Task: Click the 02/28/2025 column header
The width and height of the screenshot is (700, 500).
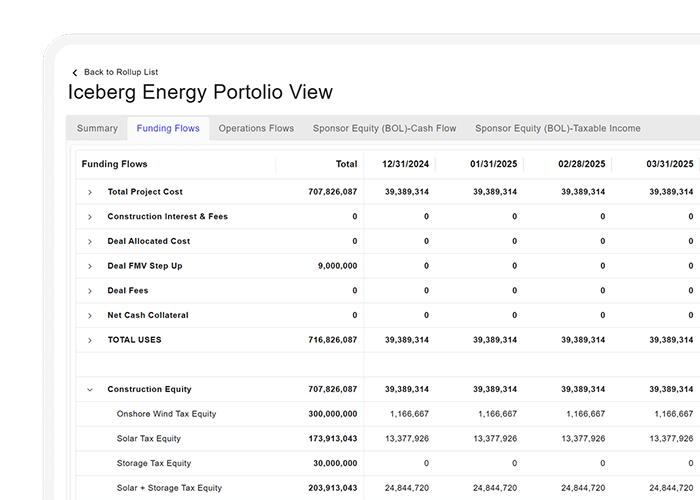Action: click(x=582, y=164)
